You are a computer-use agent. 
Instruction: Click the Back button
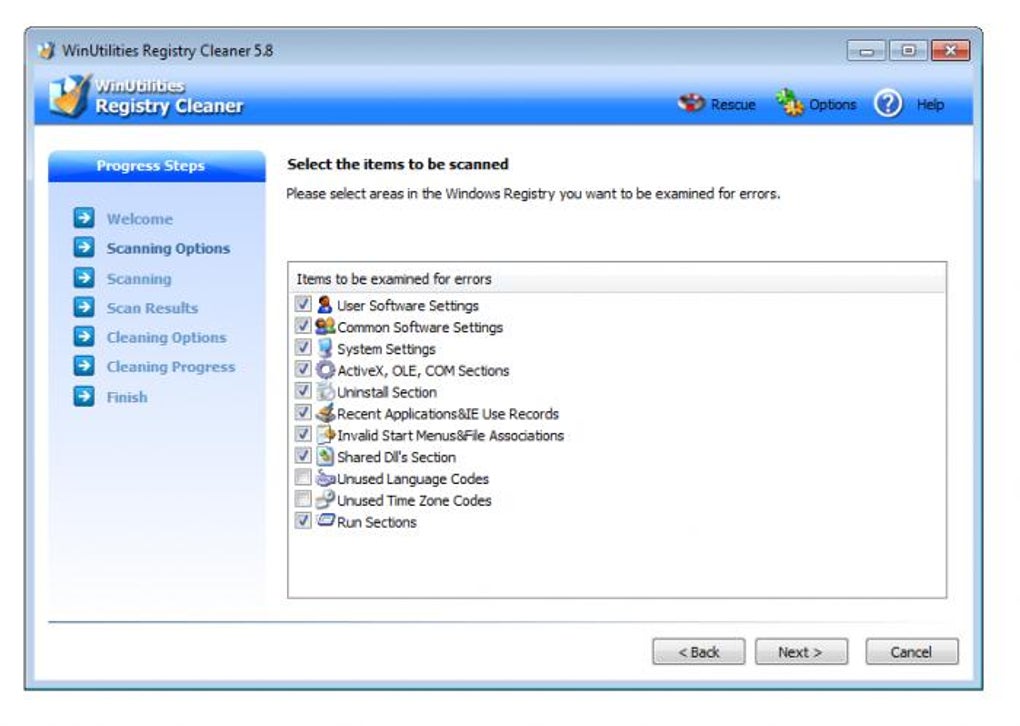[x=698, y=651]
